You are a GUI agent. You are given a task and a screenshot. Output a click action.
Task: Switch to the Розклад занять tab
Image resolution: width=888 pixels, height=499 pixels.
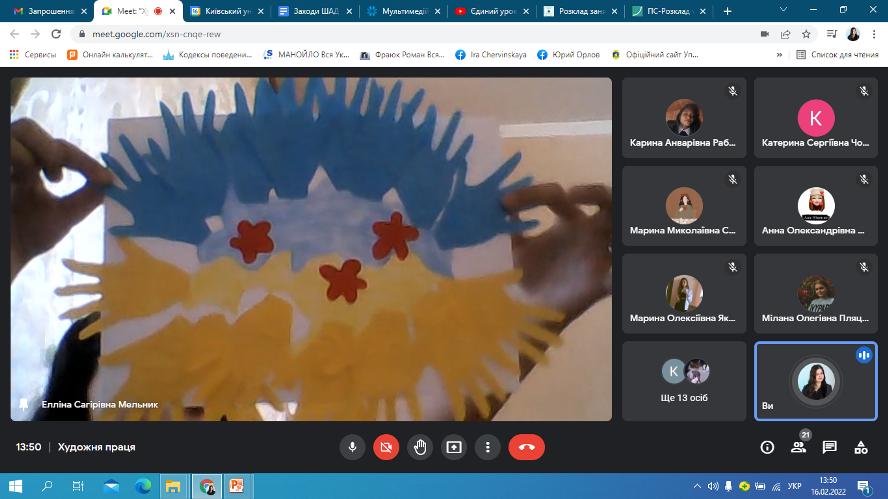click(580, 11)
